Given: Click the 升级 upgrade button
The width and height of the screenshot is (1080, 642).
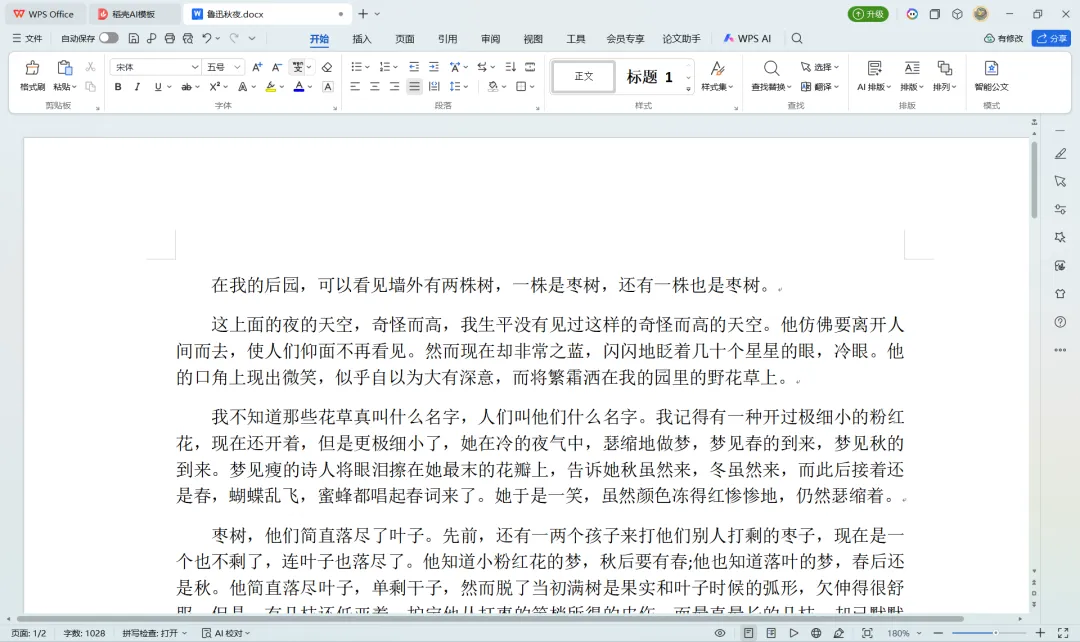Looking at the screenshot, I should click(x=868, y=14).
